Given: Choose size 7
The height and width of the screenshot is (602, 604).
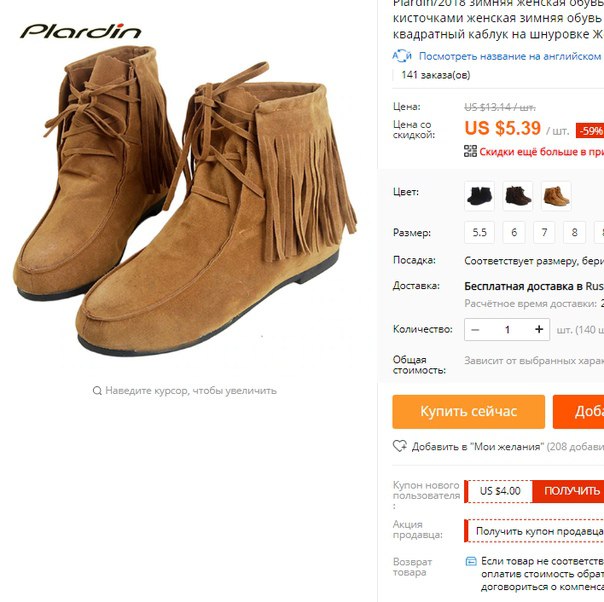Looking at the screenshot, I should [x=544, y=233].
